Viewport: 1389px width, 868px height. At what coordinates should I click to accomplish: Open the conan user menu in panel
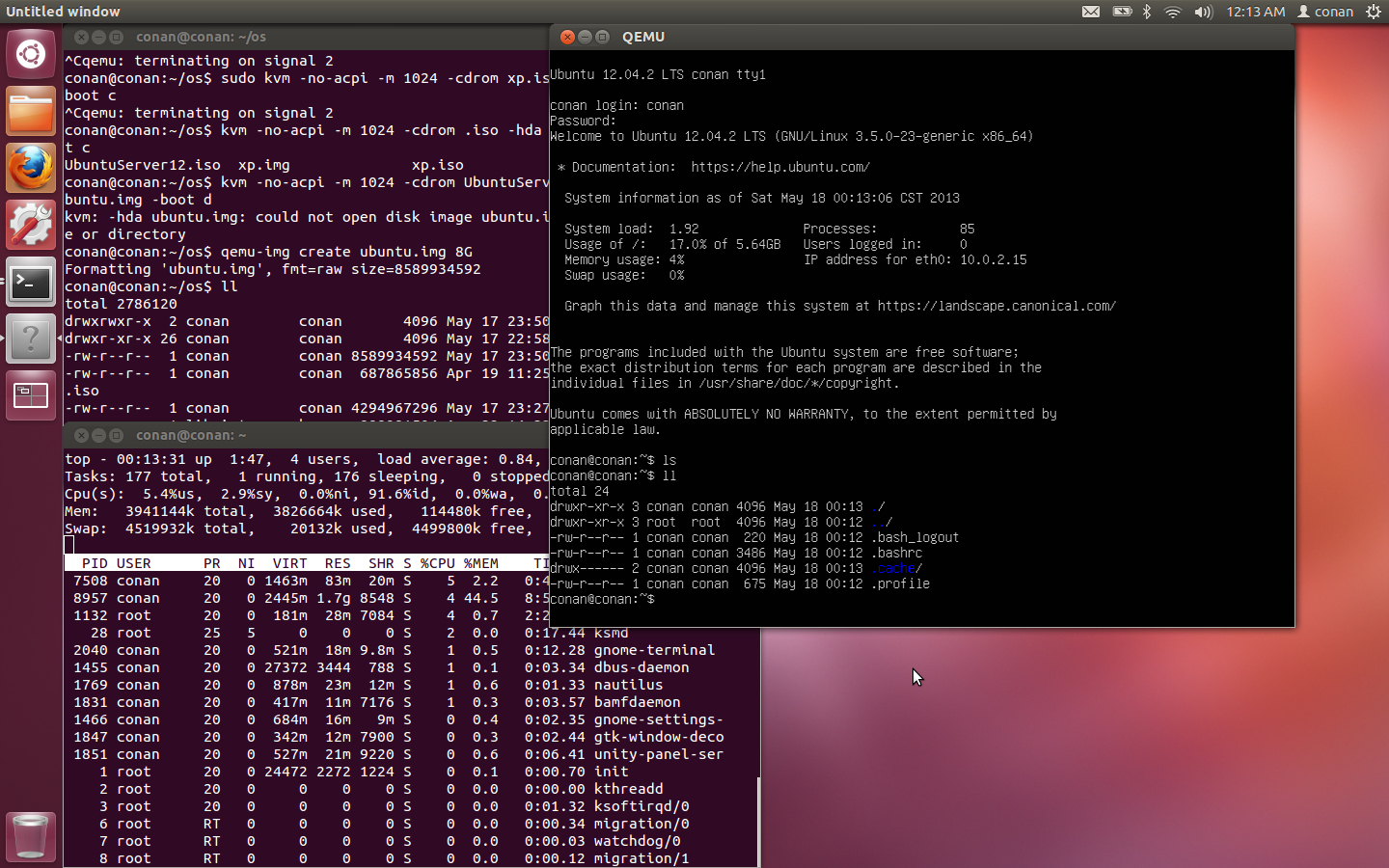(1325, 12)
